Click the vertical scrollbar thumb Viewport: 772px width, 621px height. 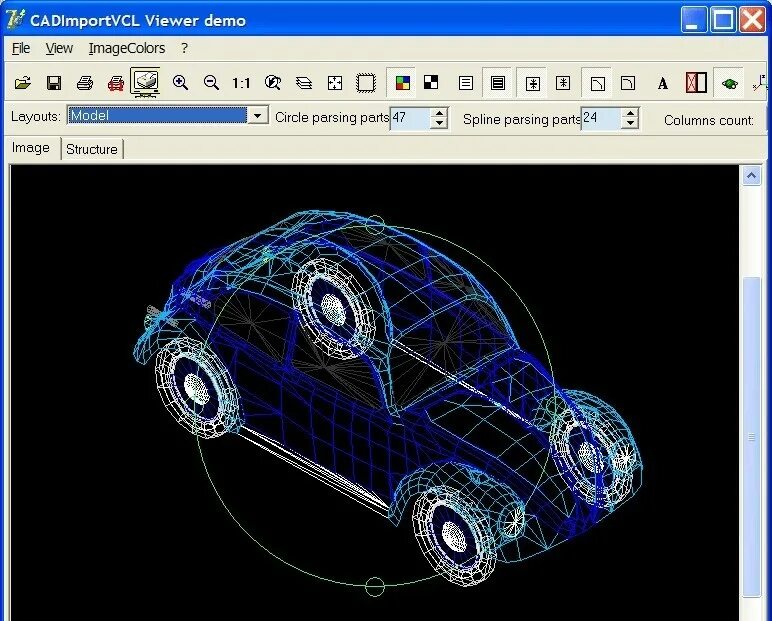coord(751,437)
